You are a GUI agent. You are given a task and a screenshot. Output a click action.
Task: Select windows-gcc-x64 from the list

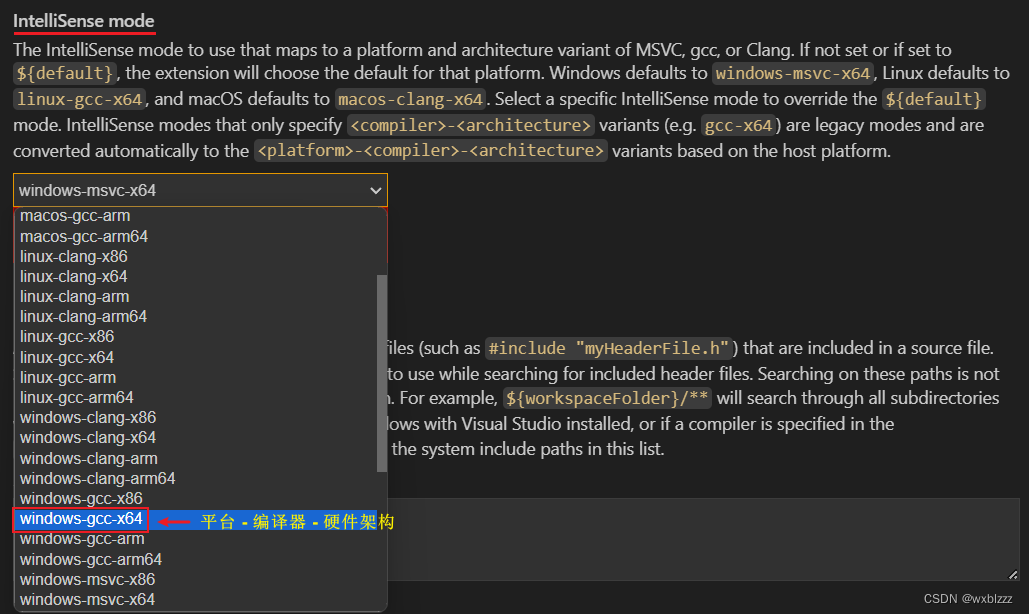(x=80, y=519)
